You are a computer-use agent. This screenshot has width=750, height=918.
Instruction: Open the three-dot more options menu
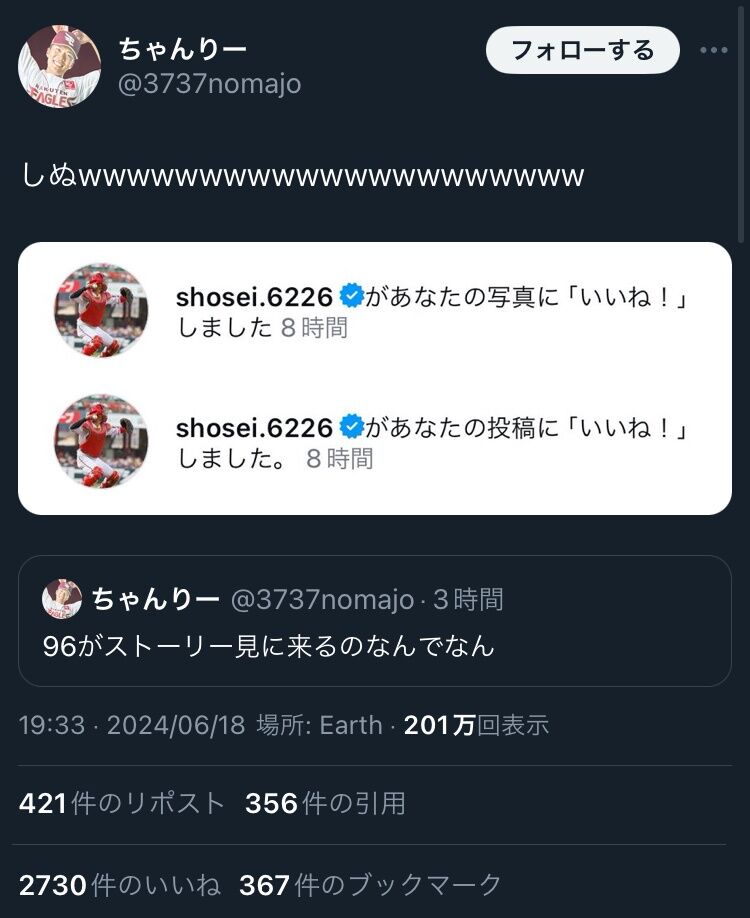pyautogui.click(x=713, y=50)
